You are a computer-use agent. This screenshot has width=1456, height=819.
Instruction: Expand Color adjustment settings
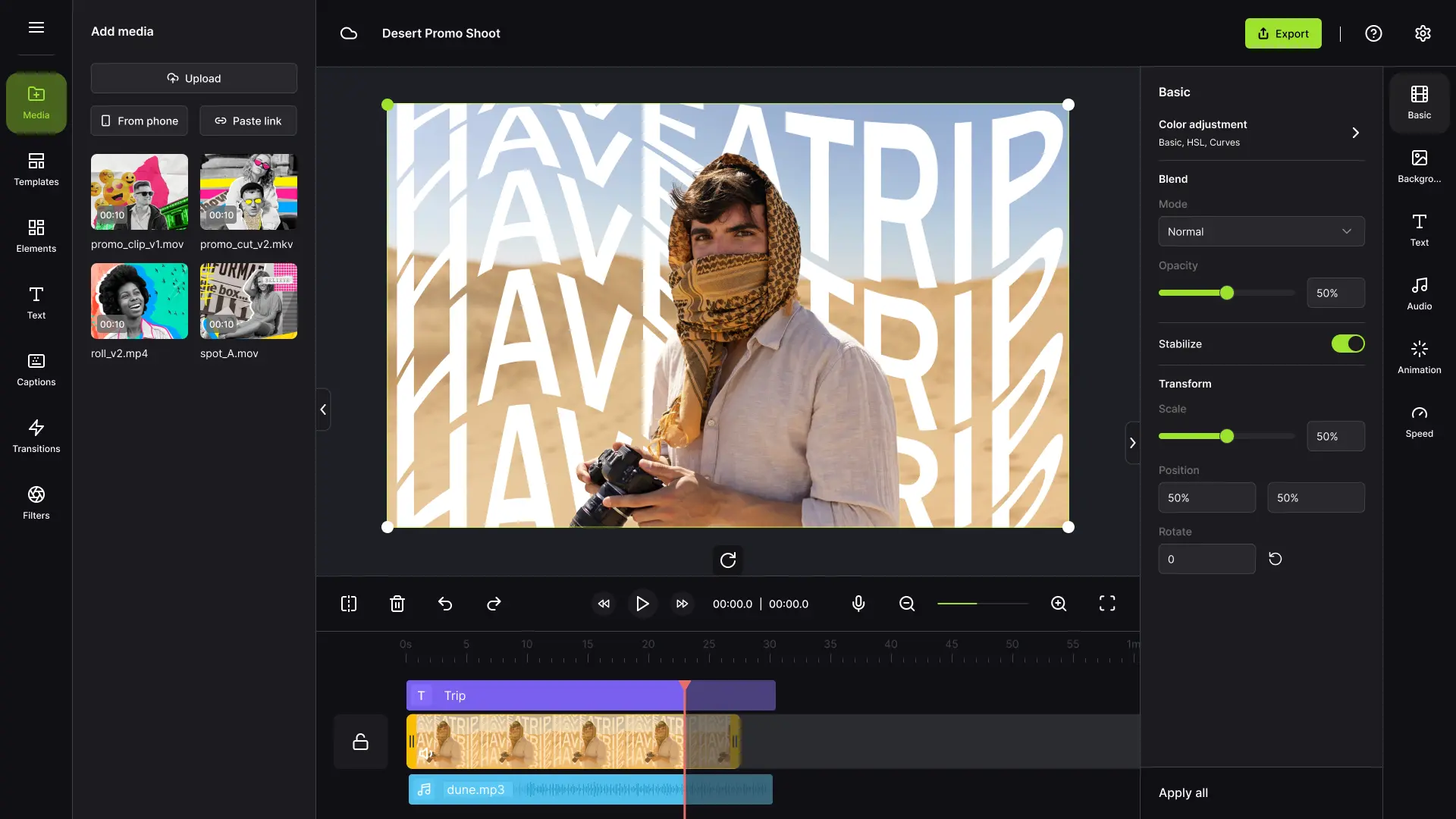[1262, 133]
